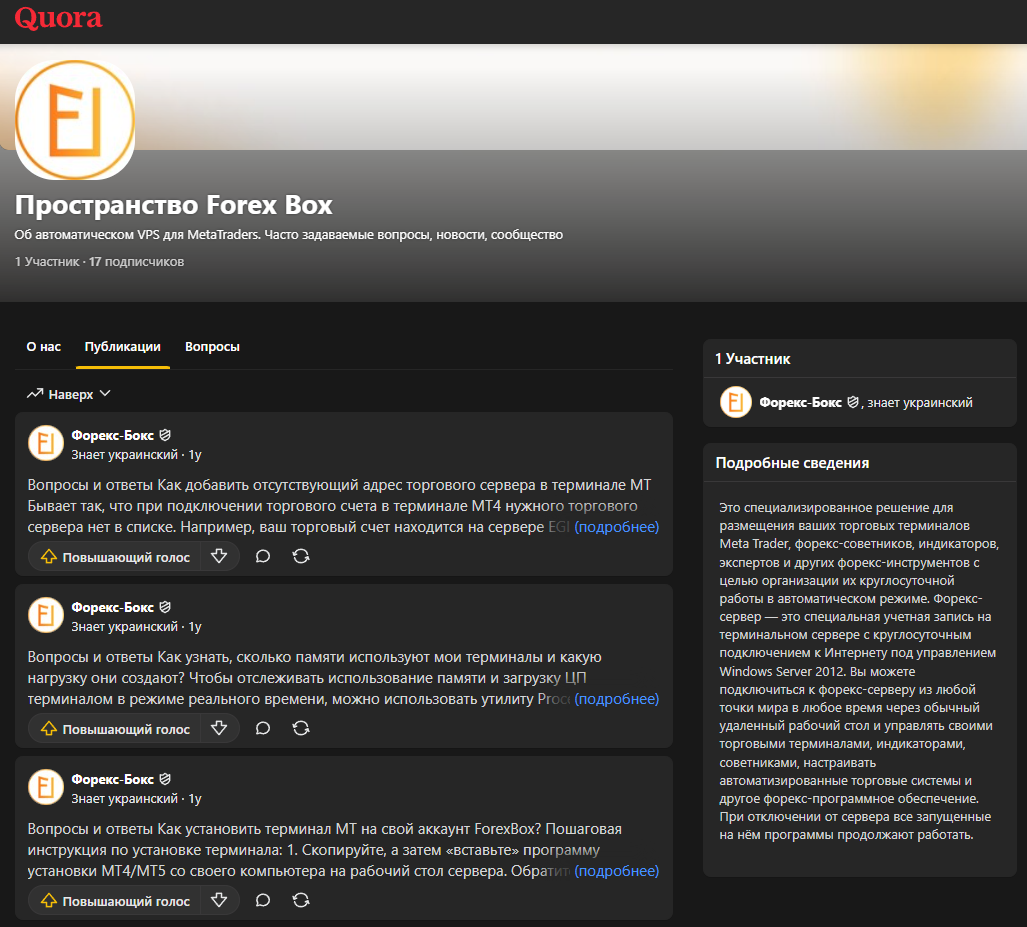1027x927 pixels.
Task: Open Форекс-Бокс author name on the first post
Action: tap(113, 435)
